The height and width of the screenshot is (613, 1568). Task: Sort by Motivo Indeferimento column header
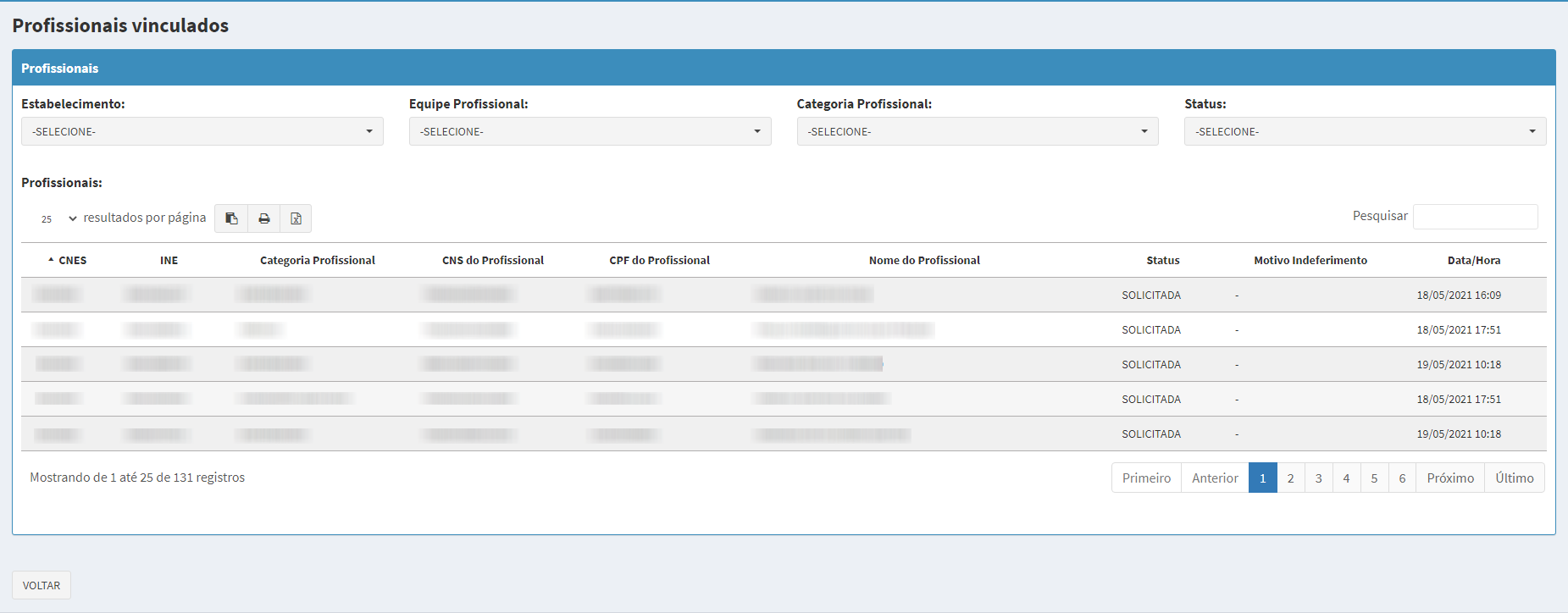point(1310,260)
